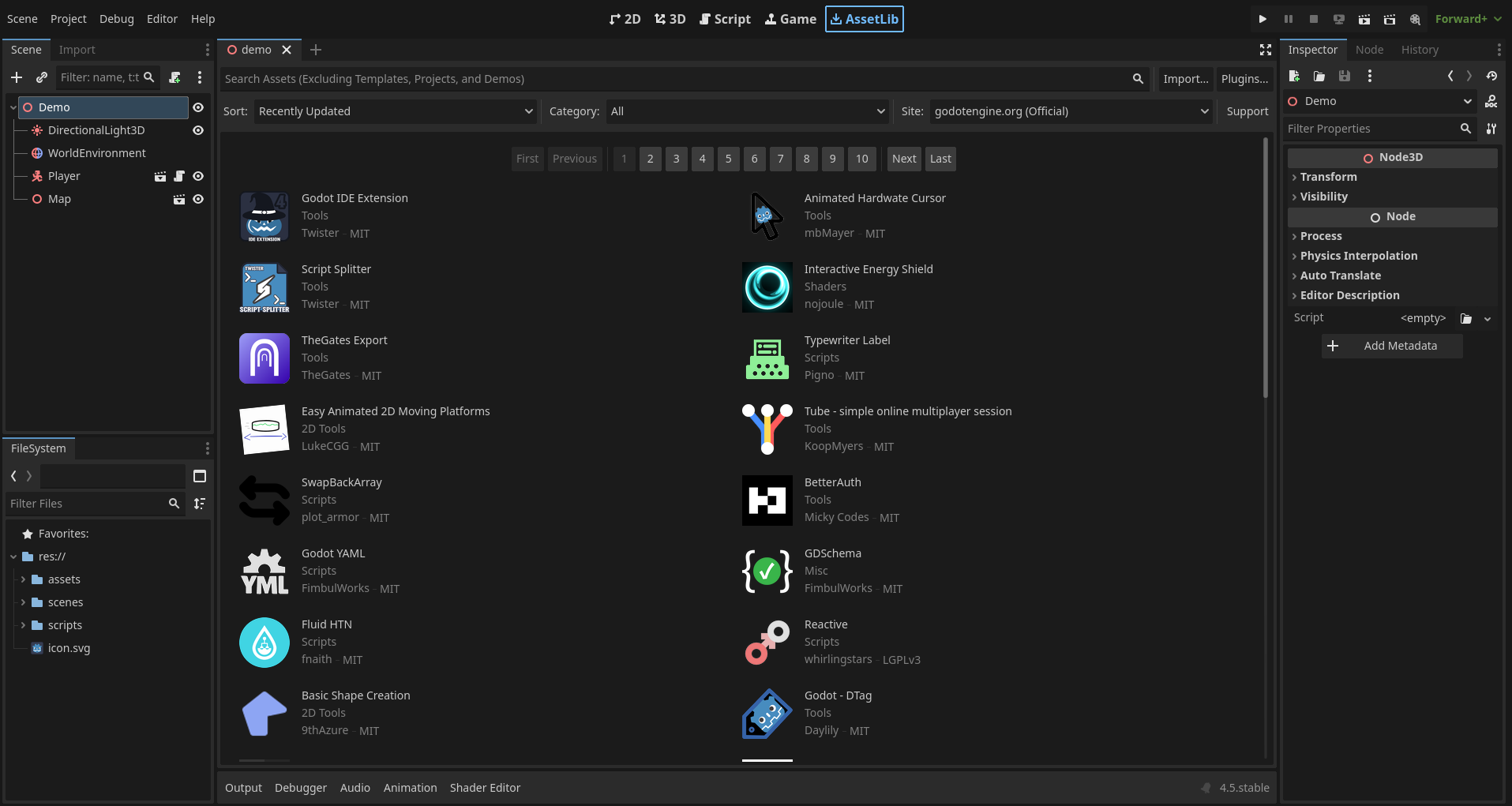Hide the Player node with eye icon
1512x806 pixels.
point(198,176)
